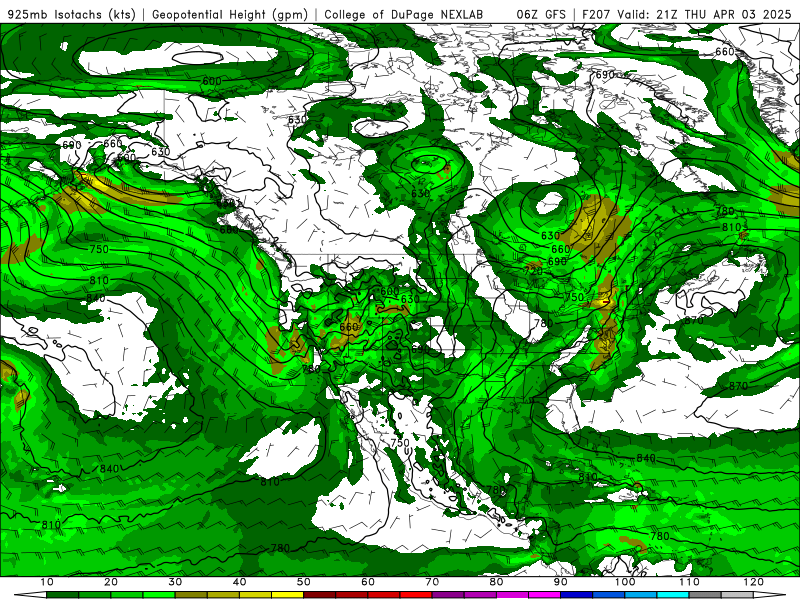Click the white right arrow cap of the color bar
The width and height of the screenshot is (800, 600).
click(x=770, y=595)
